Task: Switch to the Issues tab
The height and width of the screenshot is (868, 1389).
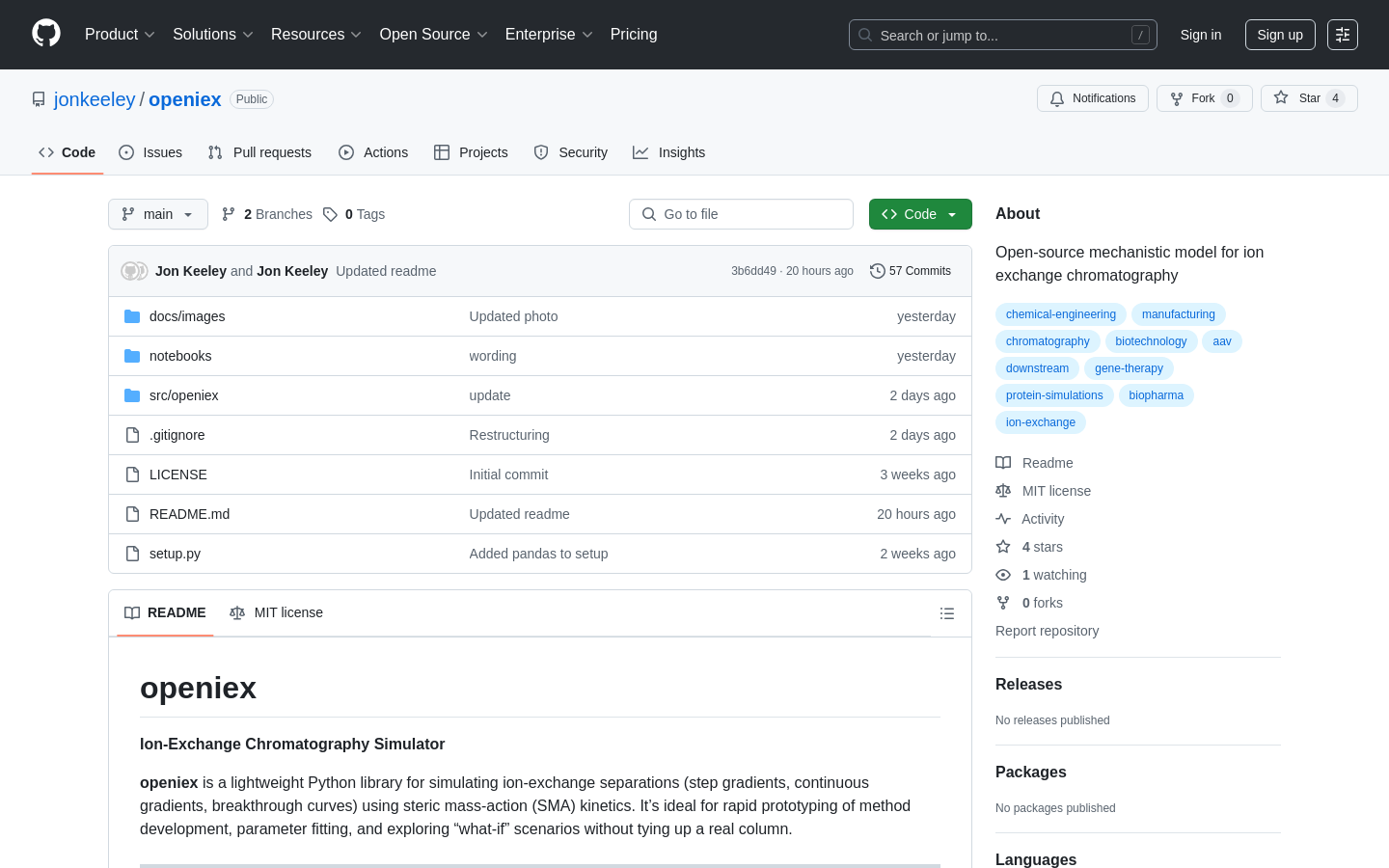Action: click(150, 152)
